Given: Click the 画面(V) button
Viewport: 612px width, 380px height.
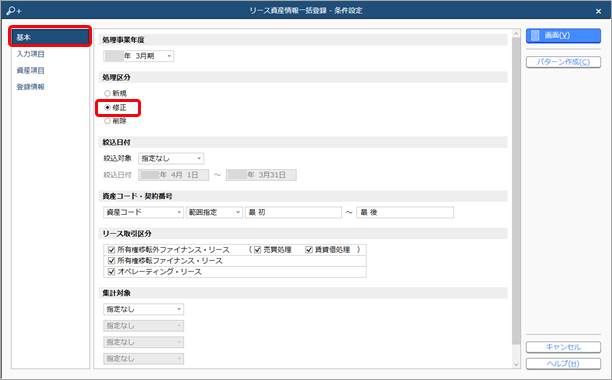Looking at the screenshot, I should [563, 36].
